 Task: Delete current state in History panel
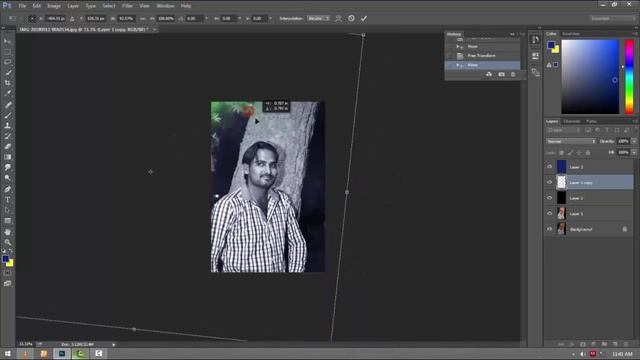(513, 74)
